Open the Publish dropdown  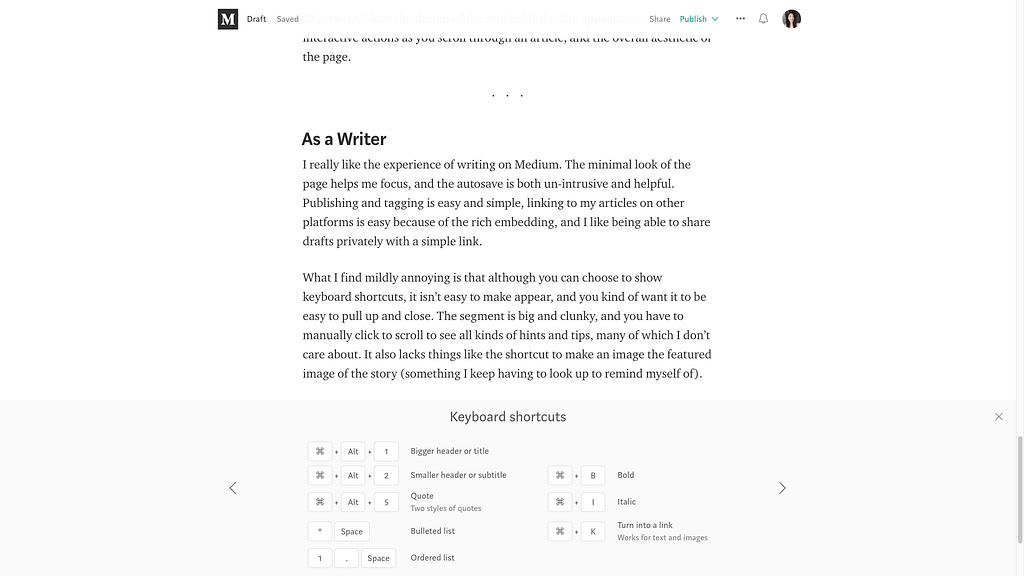tap(698, 19)
